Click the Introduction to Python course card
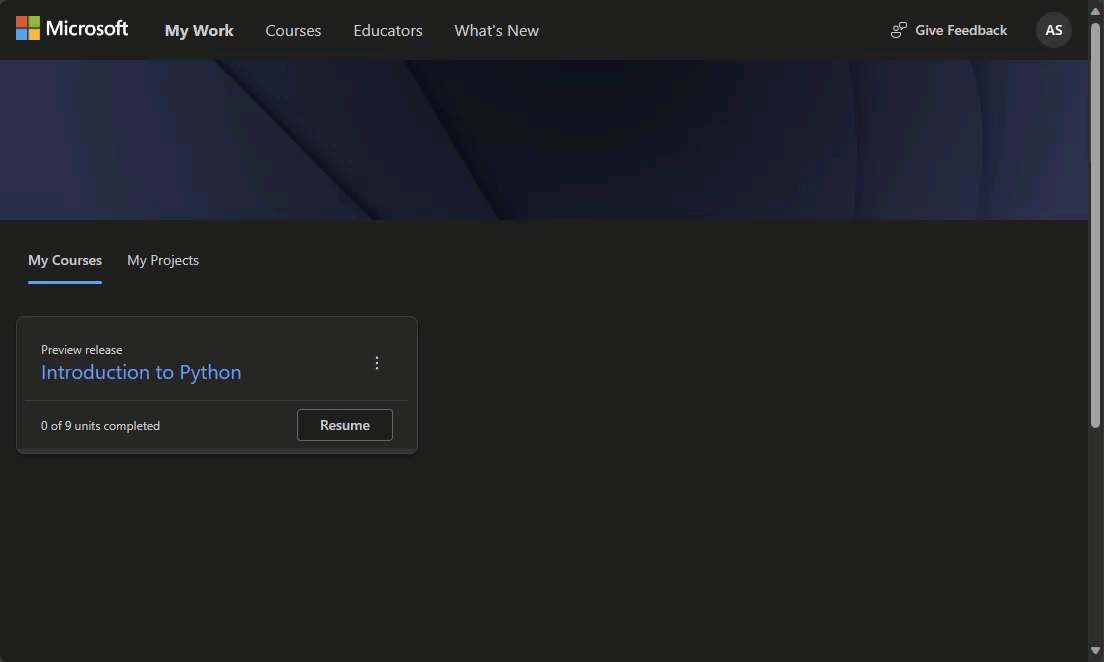The width and height of the screenshot is (1104, 662). coord(217,385)
